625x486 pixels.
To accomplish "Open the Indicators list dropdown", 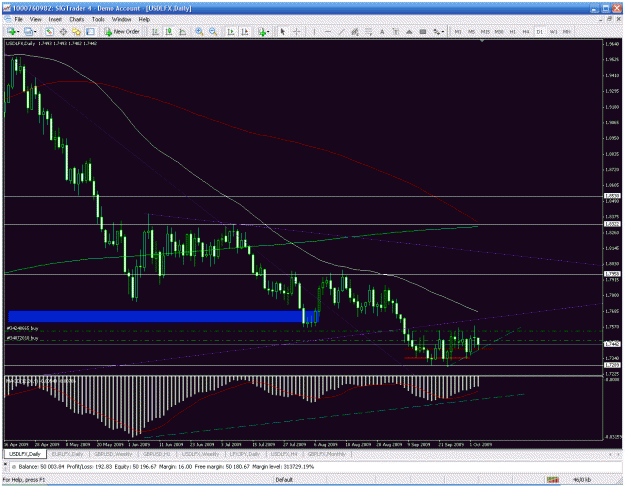I will [x=263, y=31].
